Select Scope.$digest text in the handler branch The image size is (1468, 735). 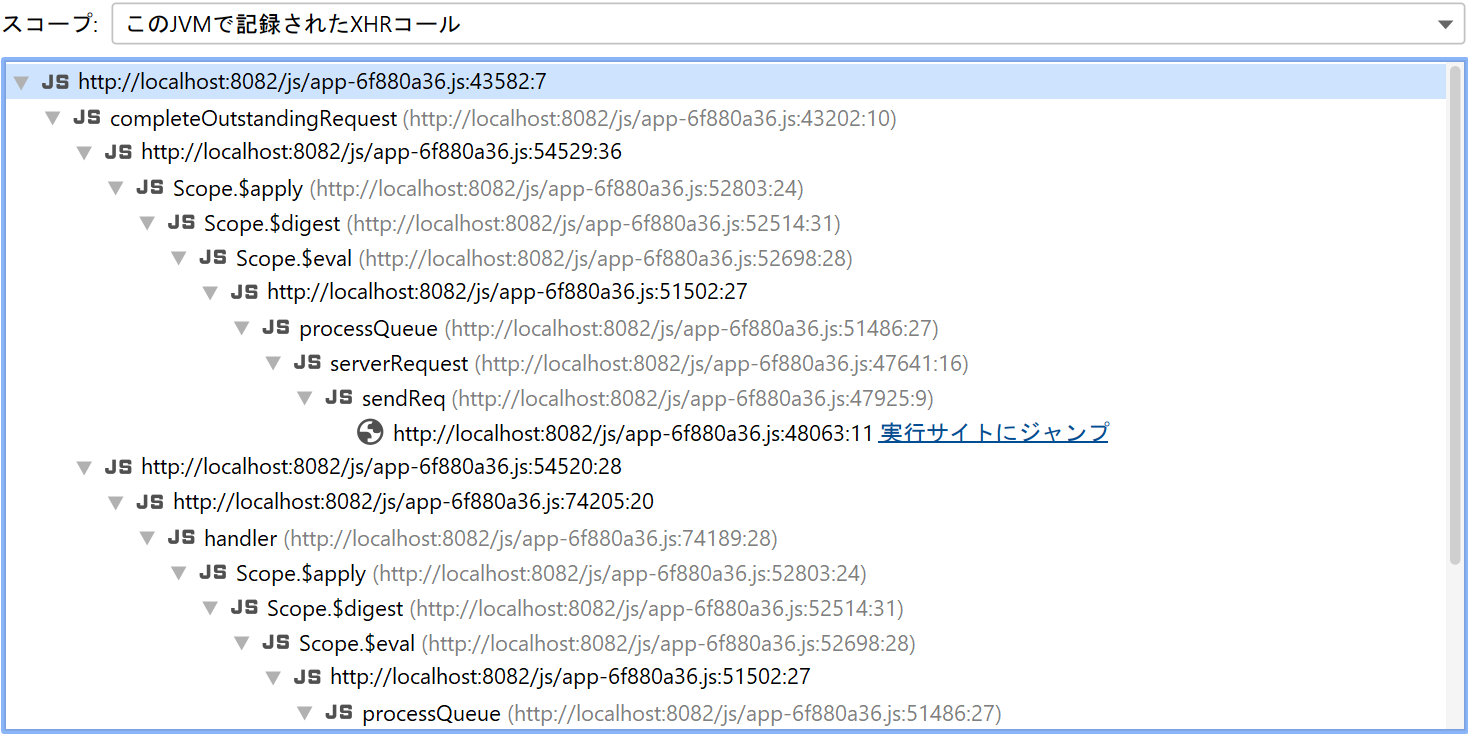click(x=335, y=609)
